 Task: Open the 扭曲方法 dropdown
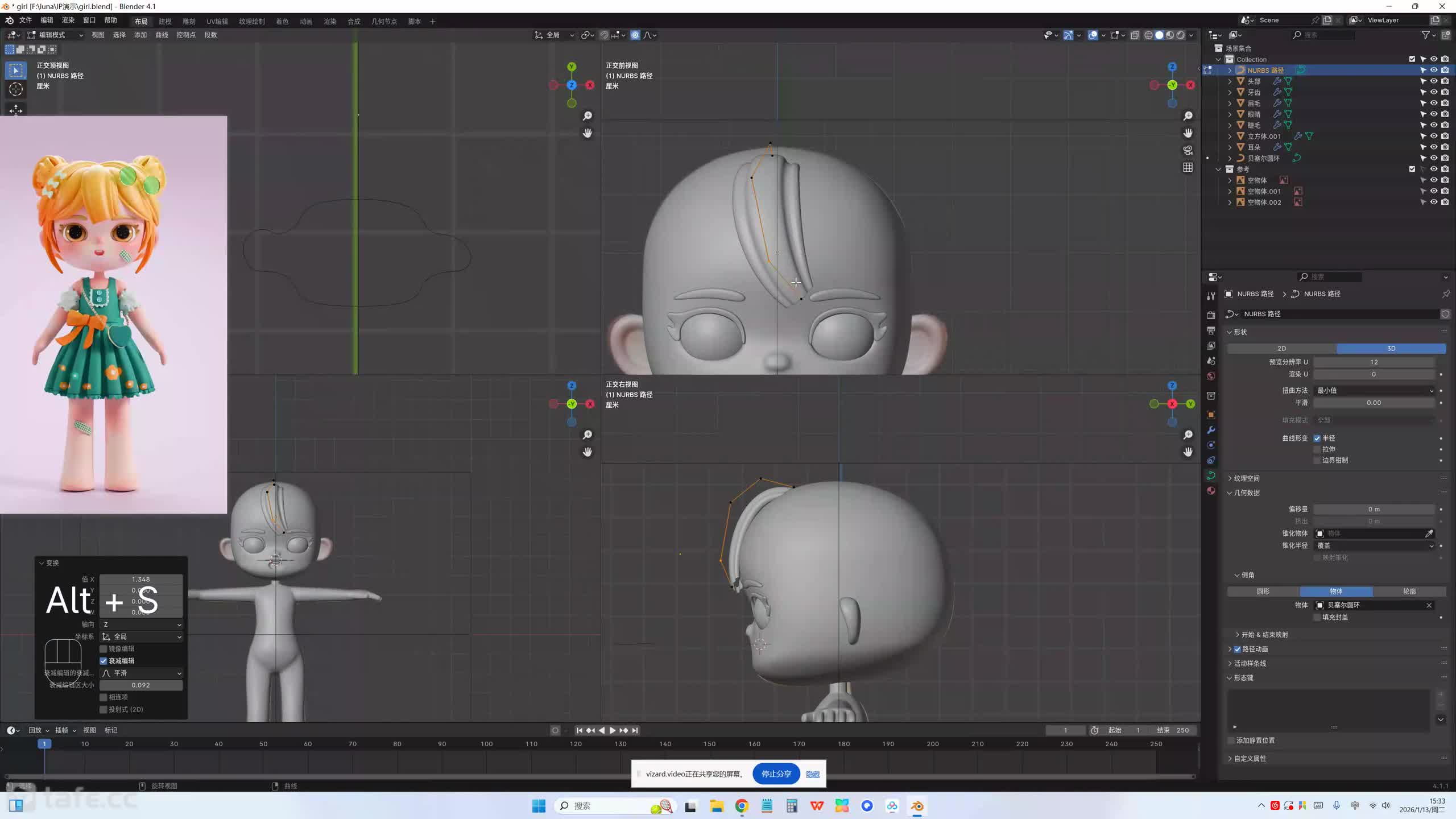coord(1374,391)
